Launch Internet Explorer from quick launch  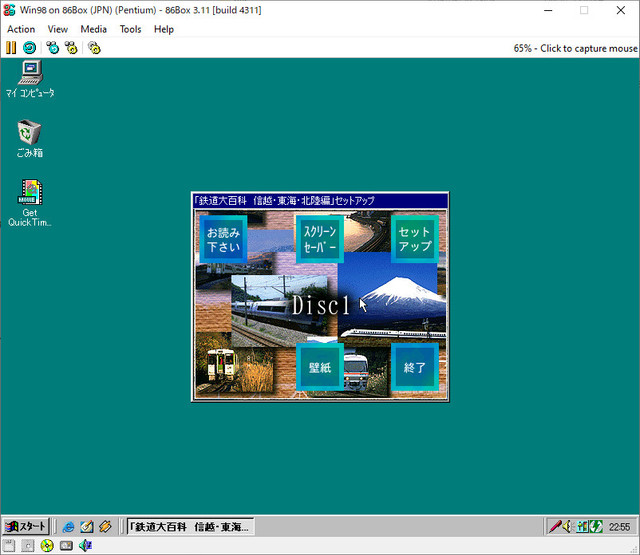click(68, 526)
